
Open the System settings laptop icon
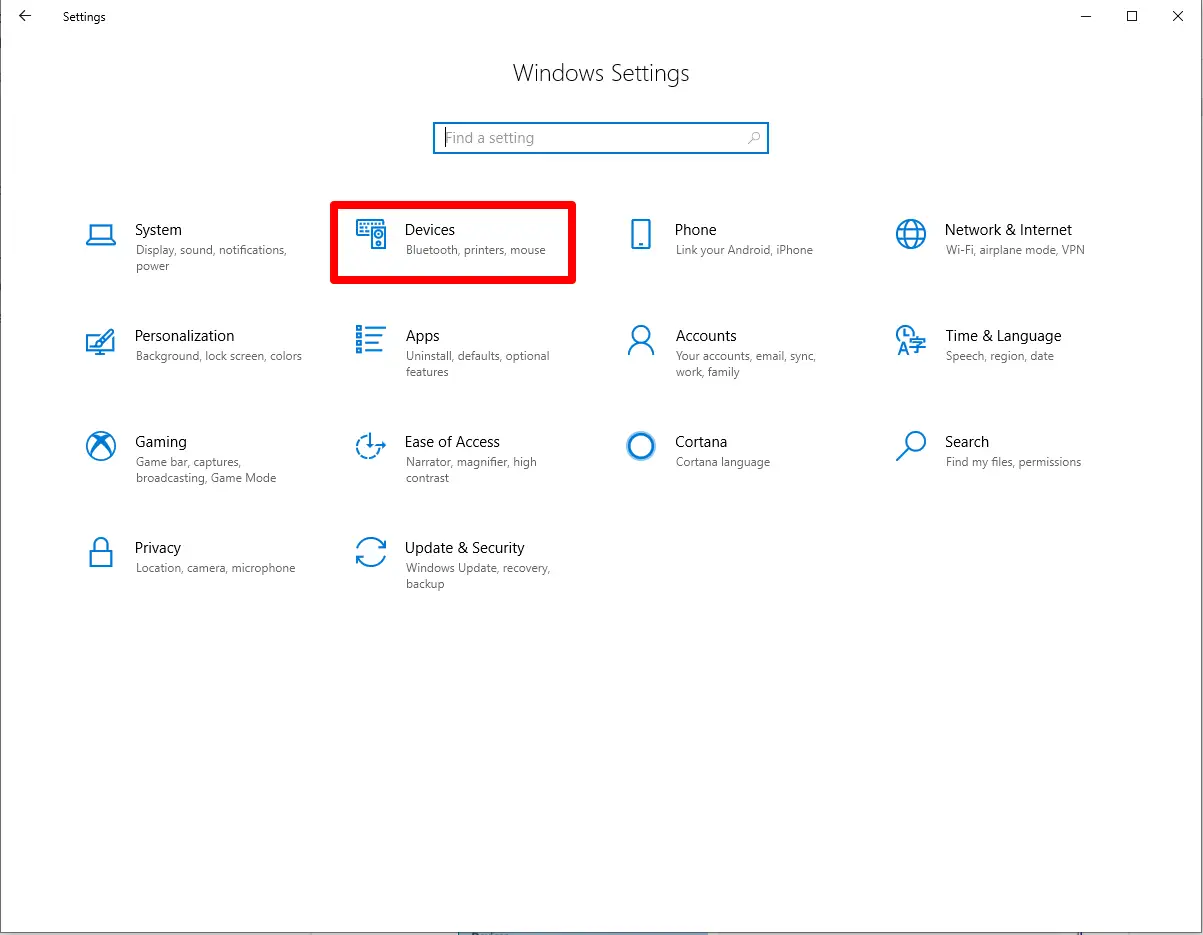coord(101,235)
